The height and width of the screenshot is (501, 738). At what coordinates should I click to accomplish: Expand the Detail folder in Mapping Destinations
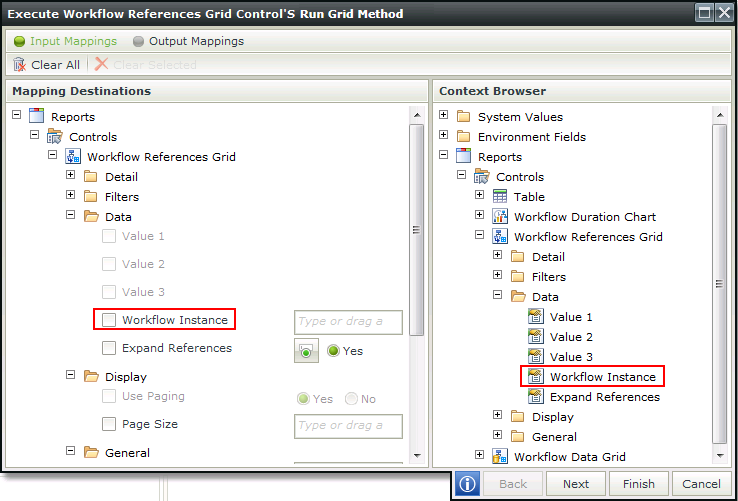coord(71,175)
